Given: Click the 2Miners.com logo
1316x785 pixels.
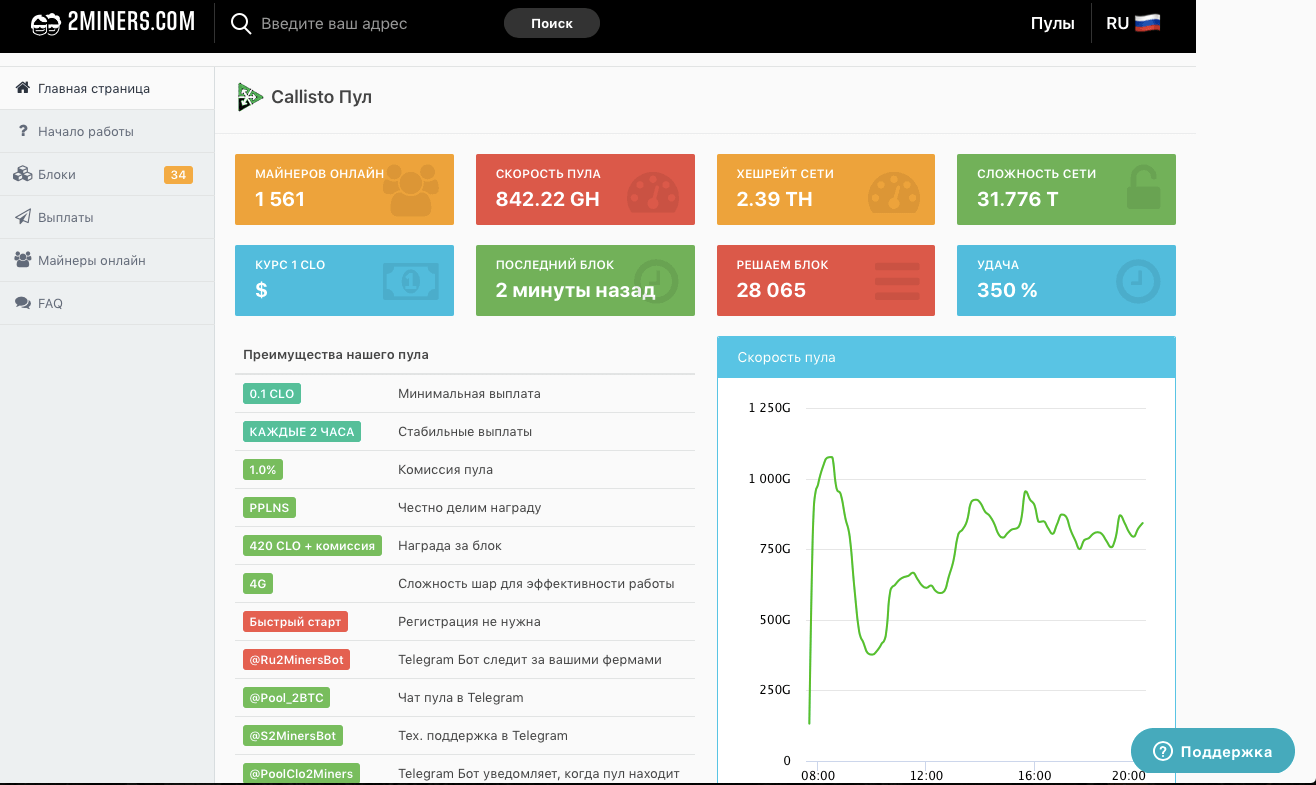Looking at the screenshot, I should point(112,22).
